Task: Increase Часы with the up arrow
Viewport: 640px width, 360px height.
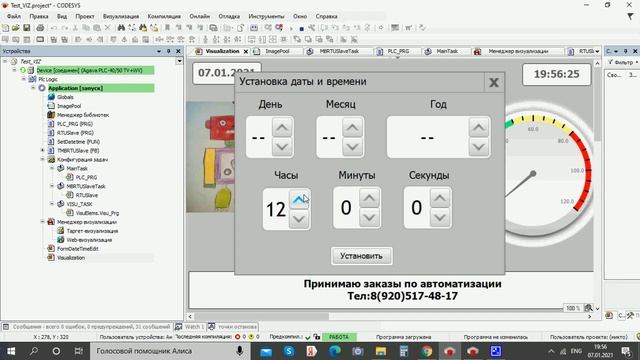Action: (x=299, y=200)
